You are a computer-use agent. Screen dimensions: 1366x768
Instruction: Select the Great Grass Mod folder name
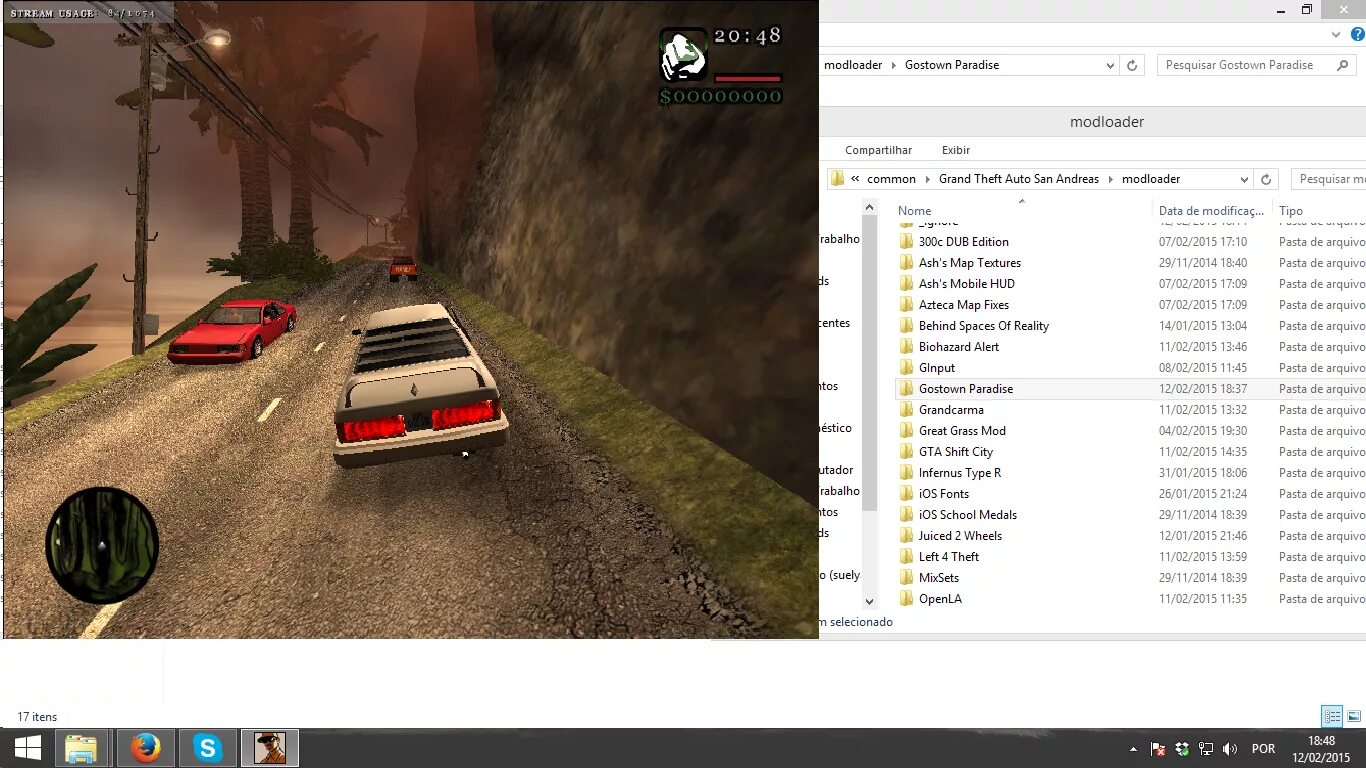point(962,431)
